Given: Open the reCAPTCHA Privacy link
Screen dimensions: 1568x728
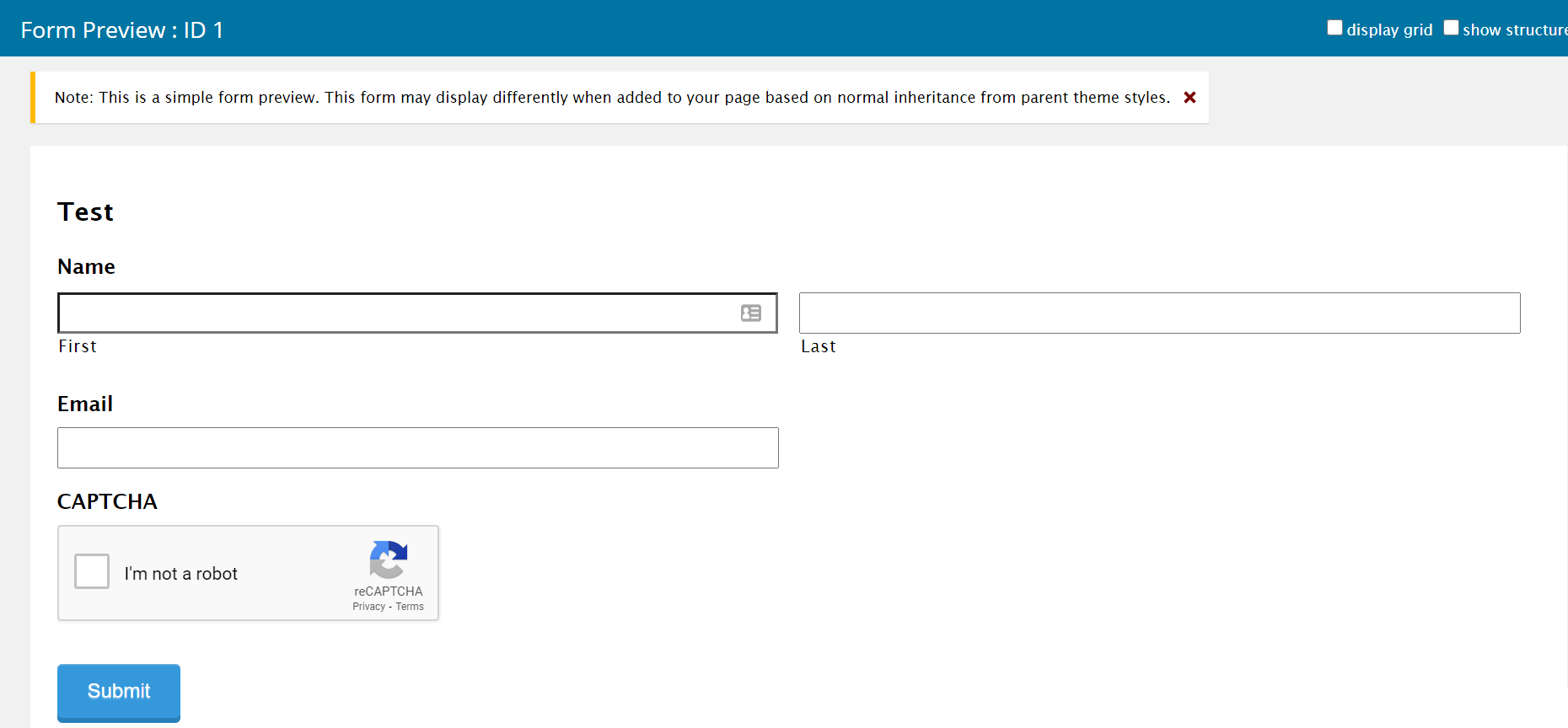Looking at the screenshot, I should point(368,607).
